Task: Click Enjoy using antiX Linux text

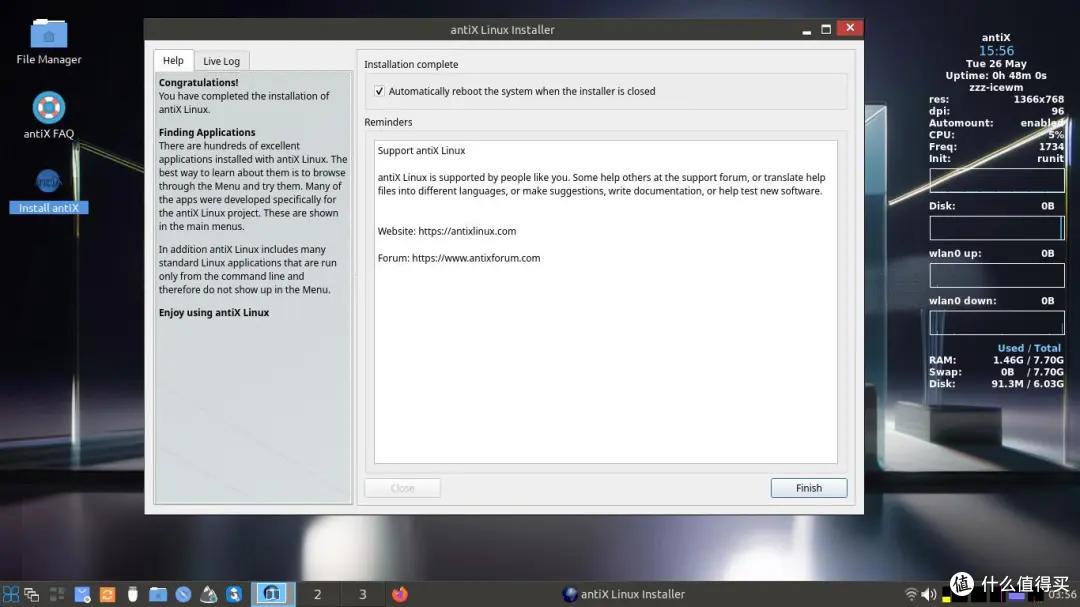Action: click(x=214, y=313)
